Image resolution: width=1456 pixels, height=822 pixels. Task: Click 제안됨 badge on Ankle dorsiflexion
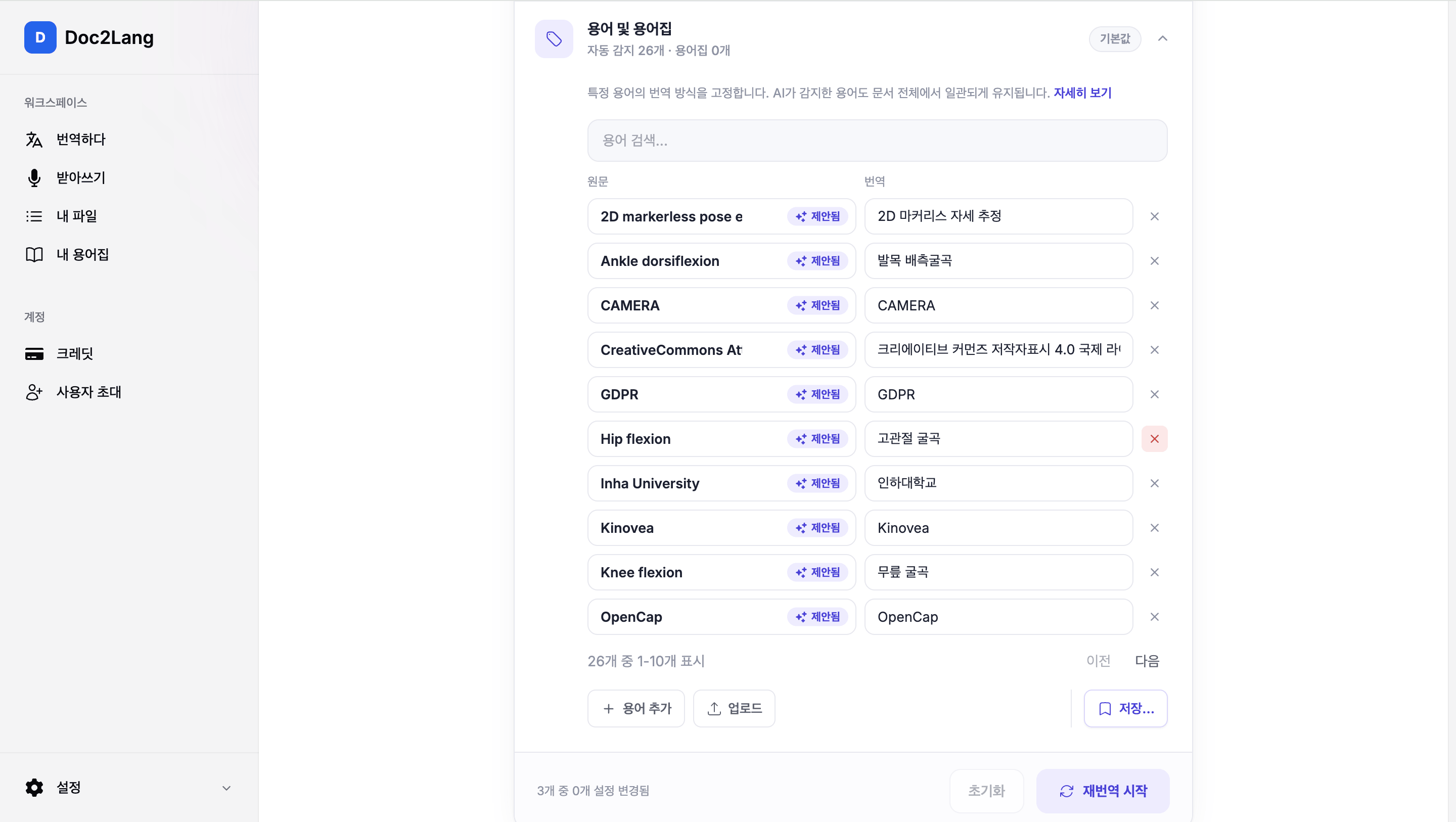click(x=817, y=261)
